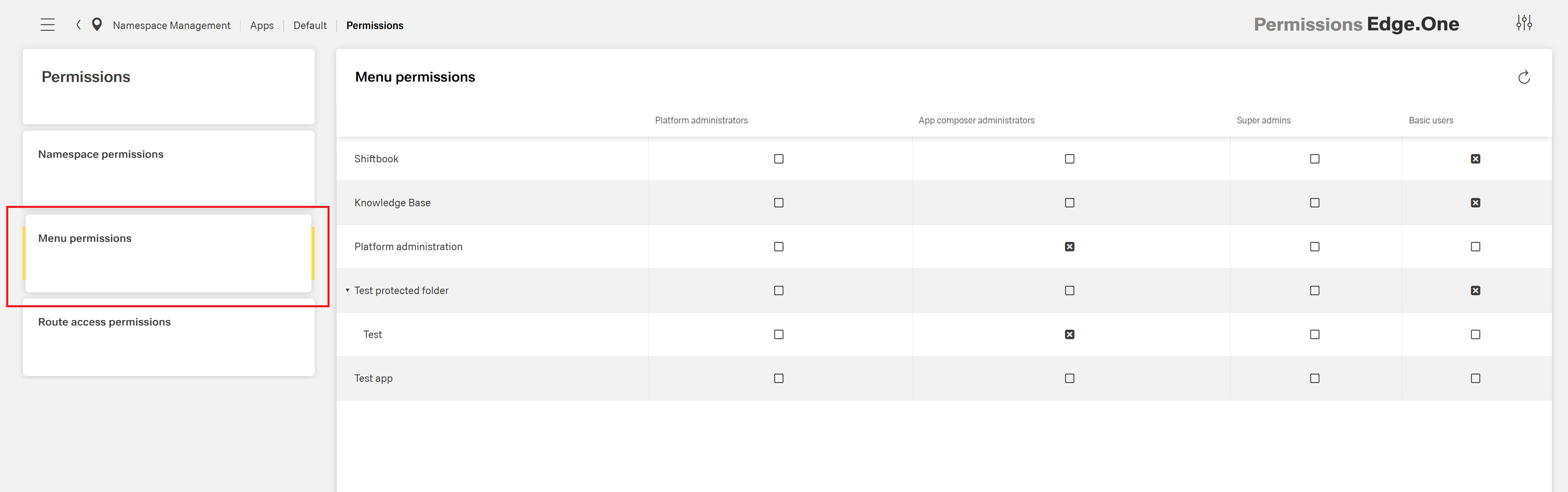
Task: Refresh the Menu permissions table
Action: [x=1524, y=77]
